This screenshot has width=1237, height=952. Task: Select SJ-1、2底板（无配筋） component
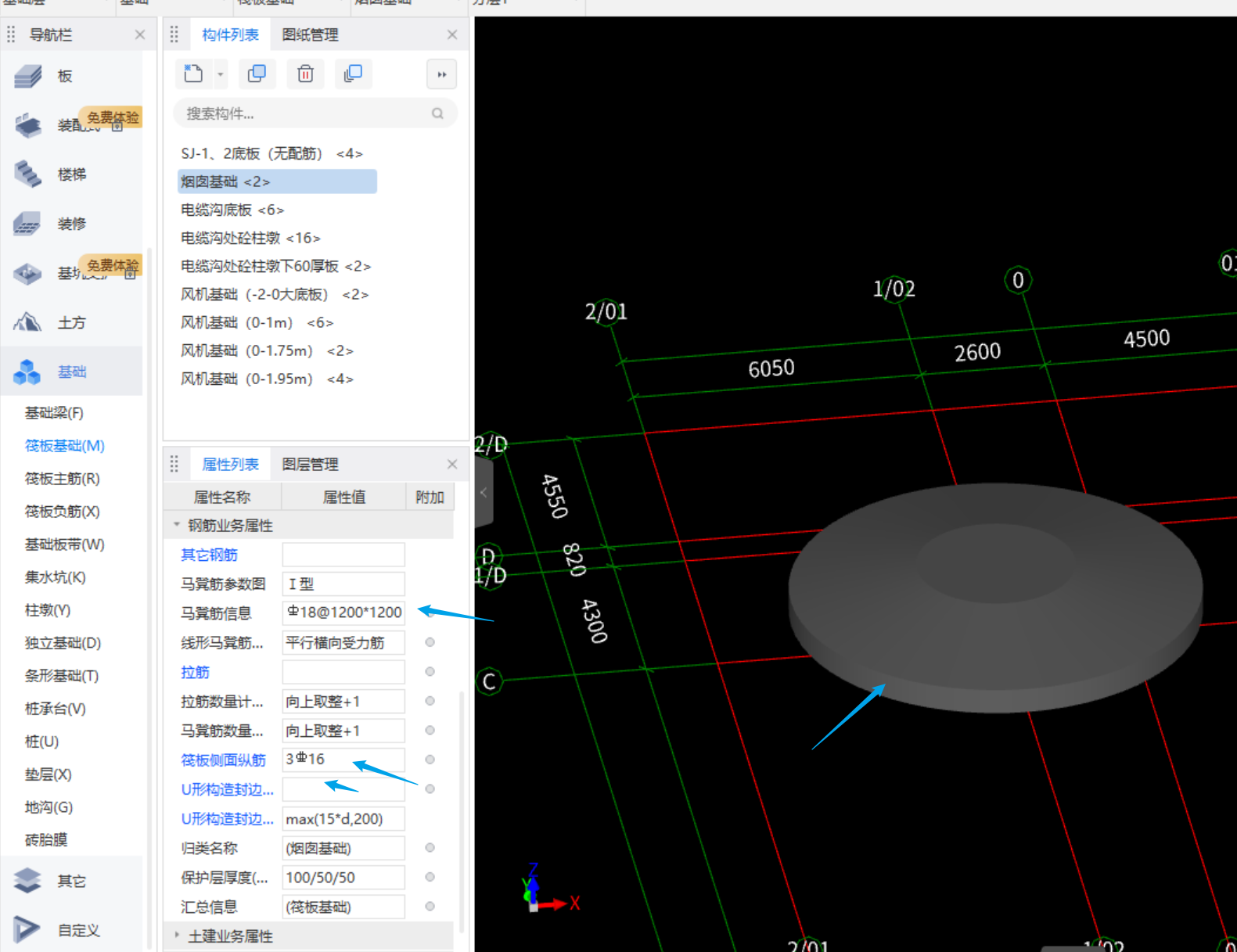(x=271, y=153)
